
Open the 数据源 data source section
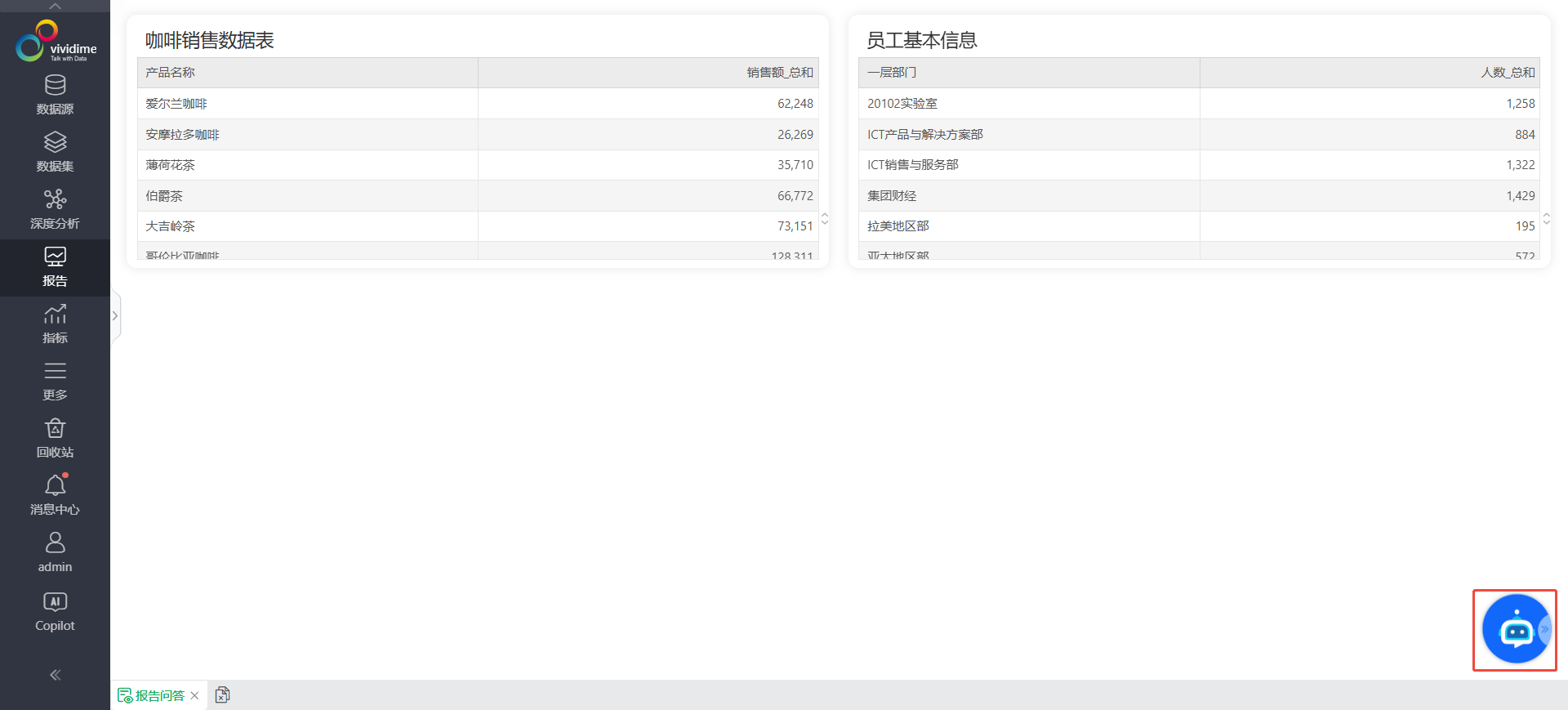pyautogui.click(x=55, y=96)
